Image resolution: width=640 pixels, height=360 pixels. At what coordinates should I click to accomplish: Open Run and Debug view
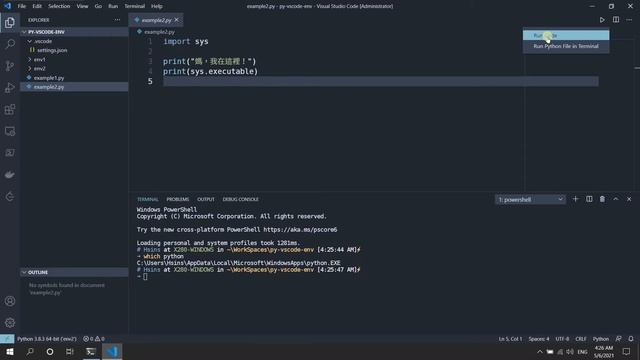click(10, 88)
